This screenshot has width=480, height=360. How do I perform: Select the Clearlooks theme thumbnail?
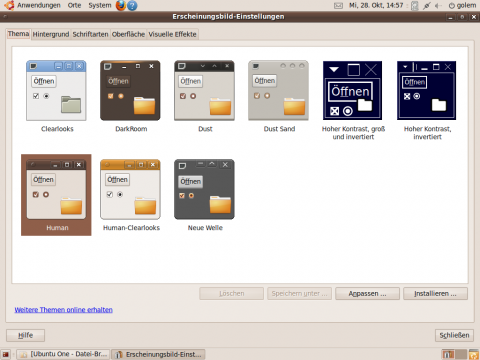click(56, 91)
